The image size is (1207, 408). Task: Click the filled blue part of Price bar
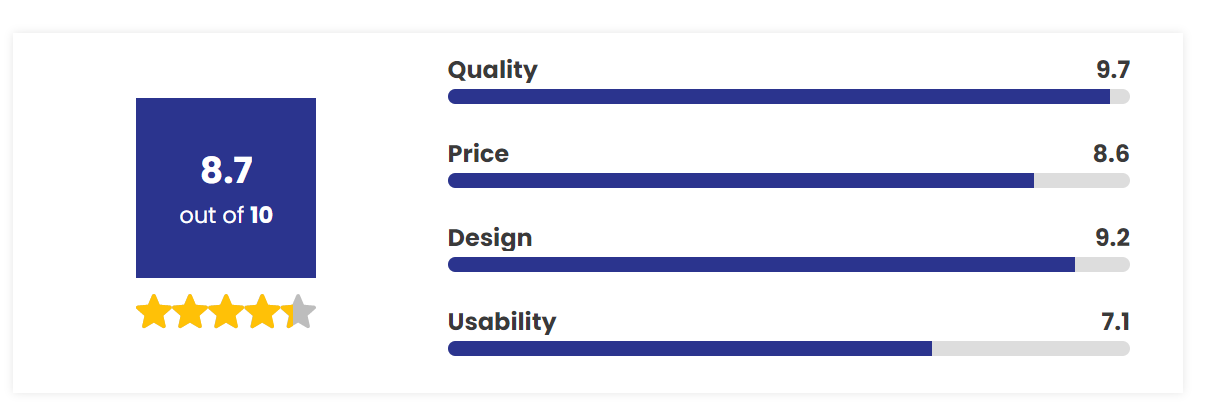pos(740,181)
